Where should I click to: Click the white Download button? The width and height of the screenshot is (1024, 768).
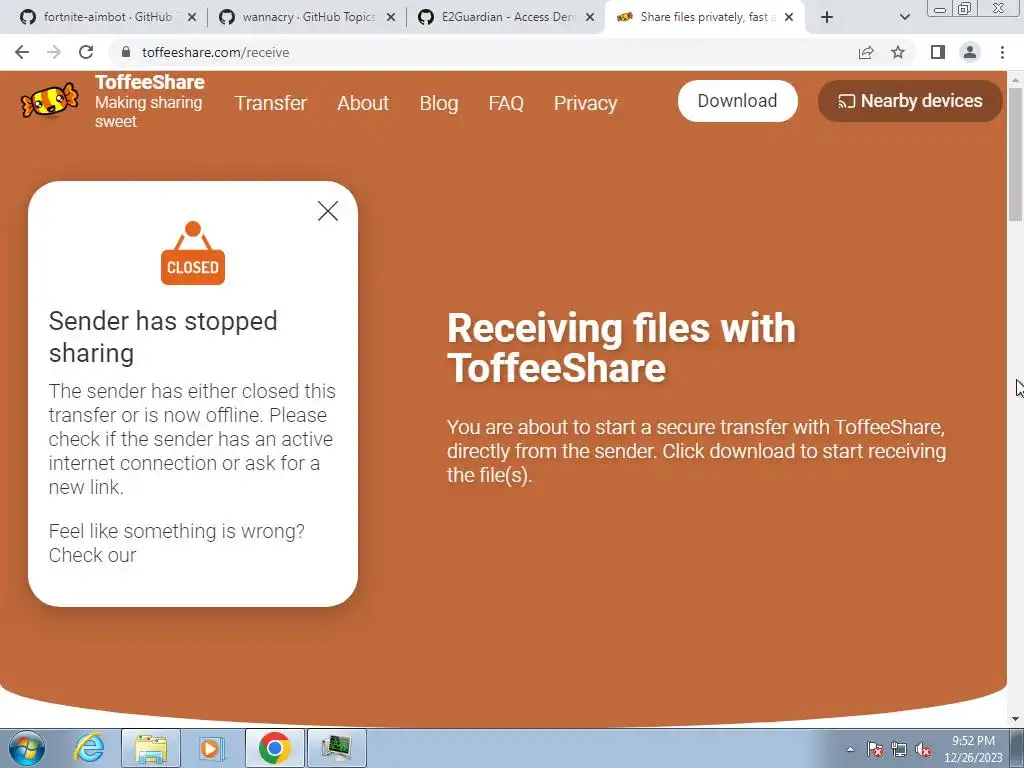(x=737, y=101)
